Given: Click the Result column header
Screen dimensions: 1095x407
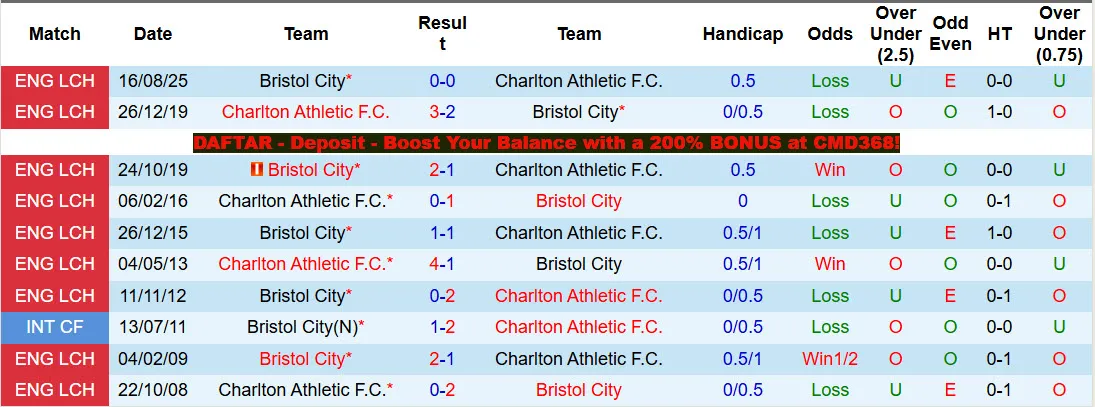Looking at the screenshot, I should point(442,34).
